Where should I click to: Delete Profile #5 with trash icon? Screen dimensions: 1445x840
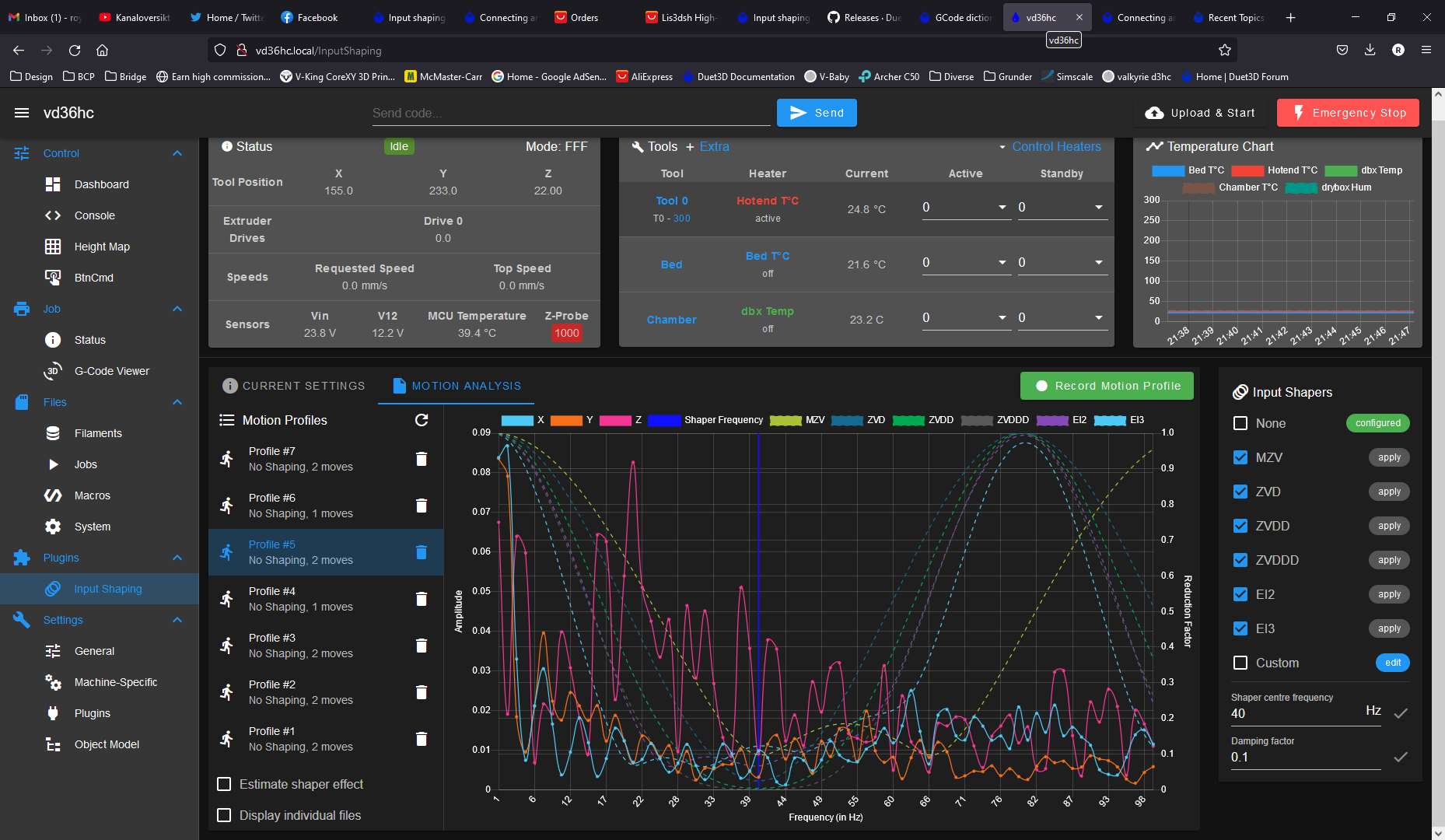[x=422, y=552]
